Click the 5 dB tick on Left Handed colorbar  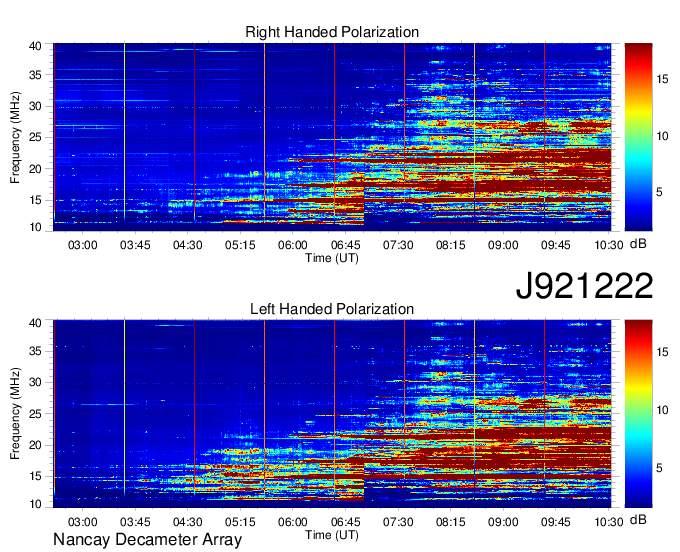[659, 468]
